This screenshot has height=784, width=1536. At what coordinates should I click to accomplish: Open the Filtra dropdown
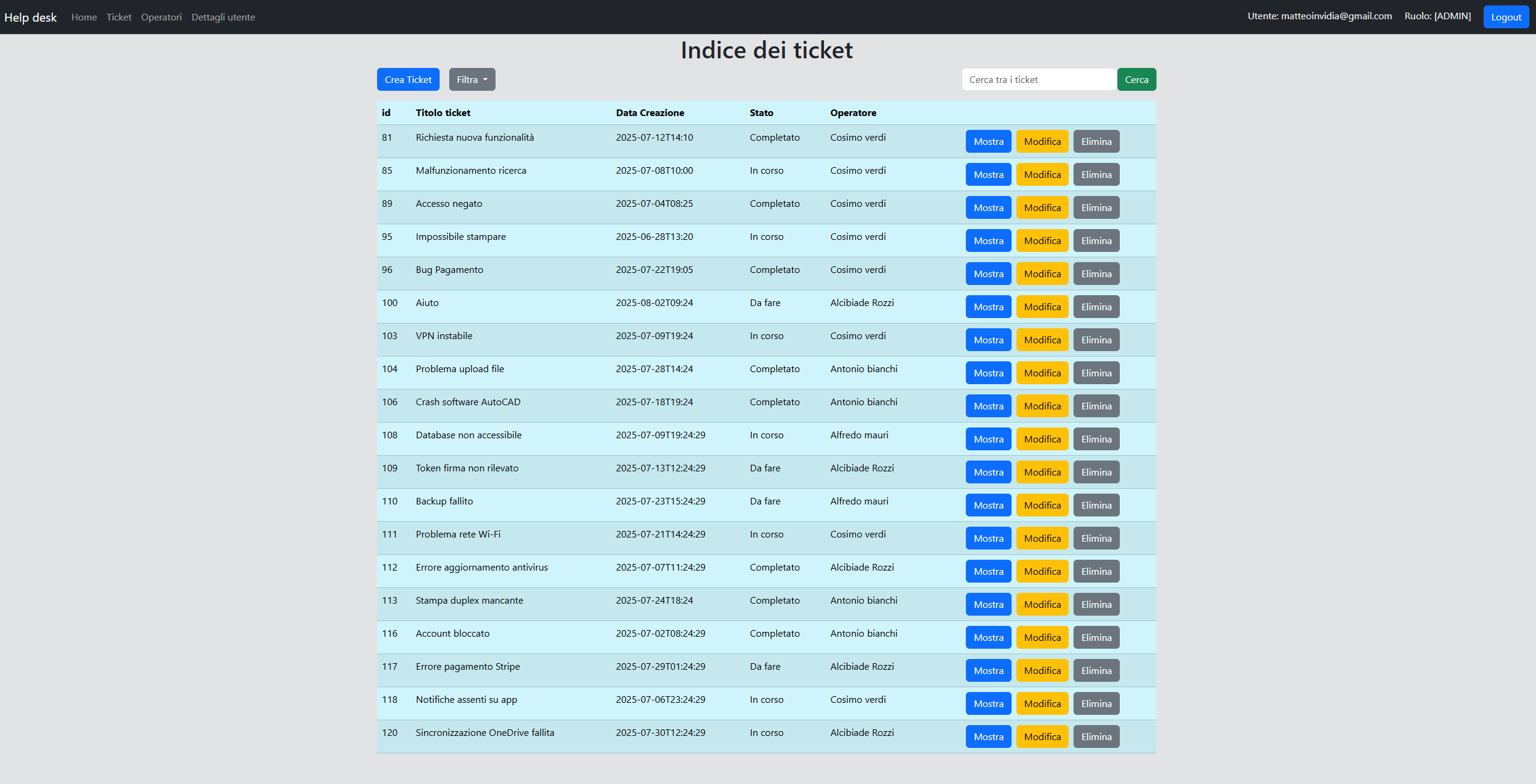point(472,79)
